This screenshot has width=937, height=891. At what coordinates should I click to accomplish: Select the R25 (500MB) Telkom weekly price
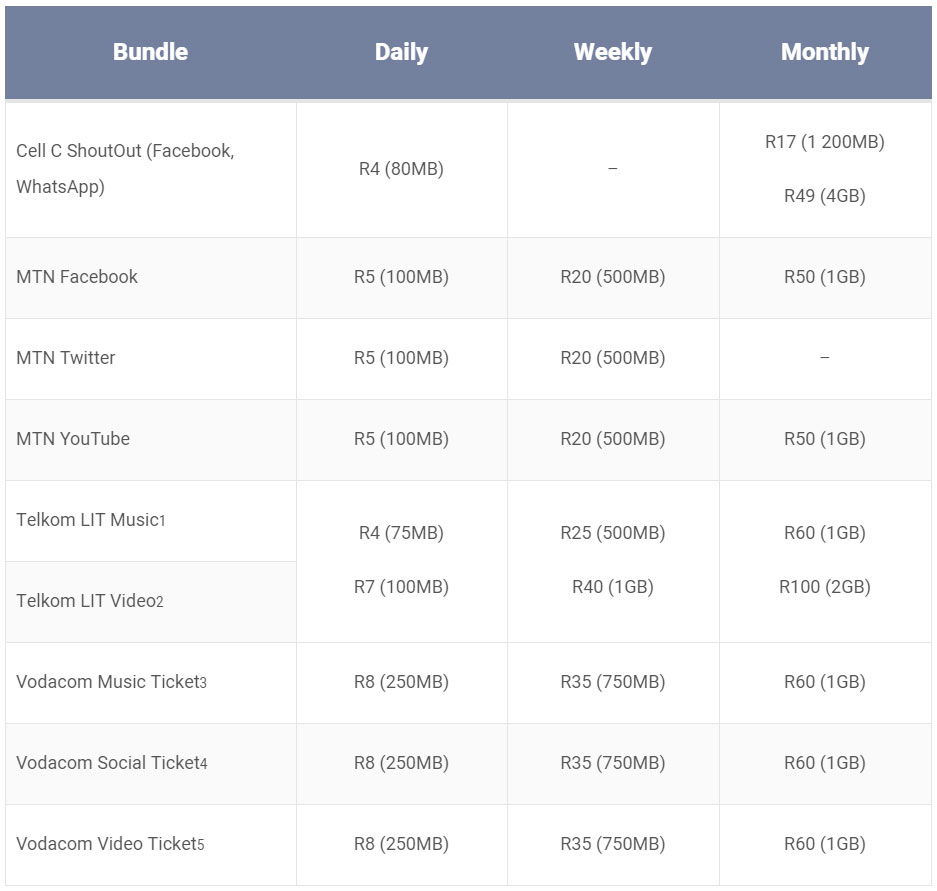pyautogui.click(x=612, y=533)
